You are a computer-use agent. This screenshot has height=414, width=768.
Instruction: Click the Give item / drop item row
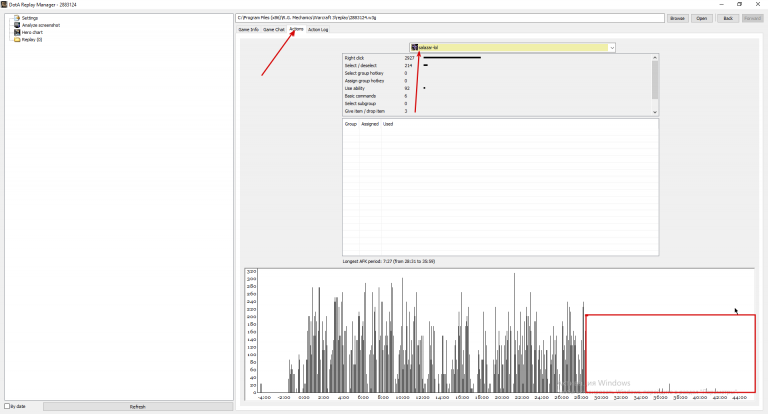coord(497,111)
